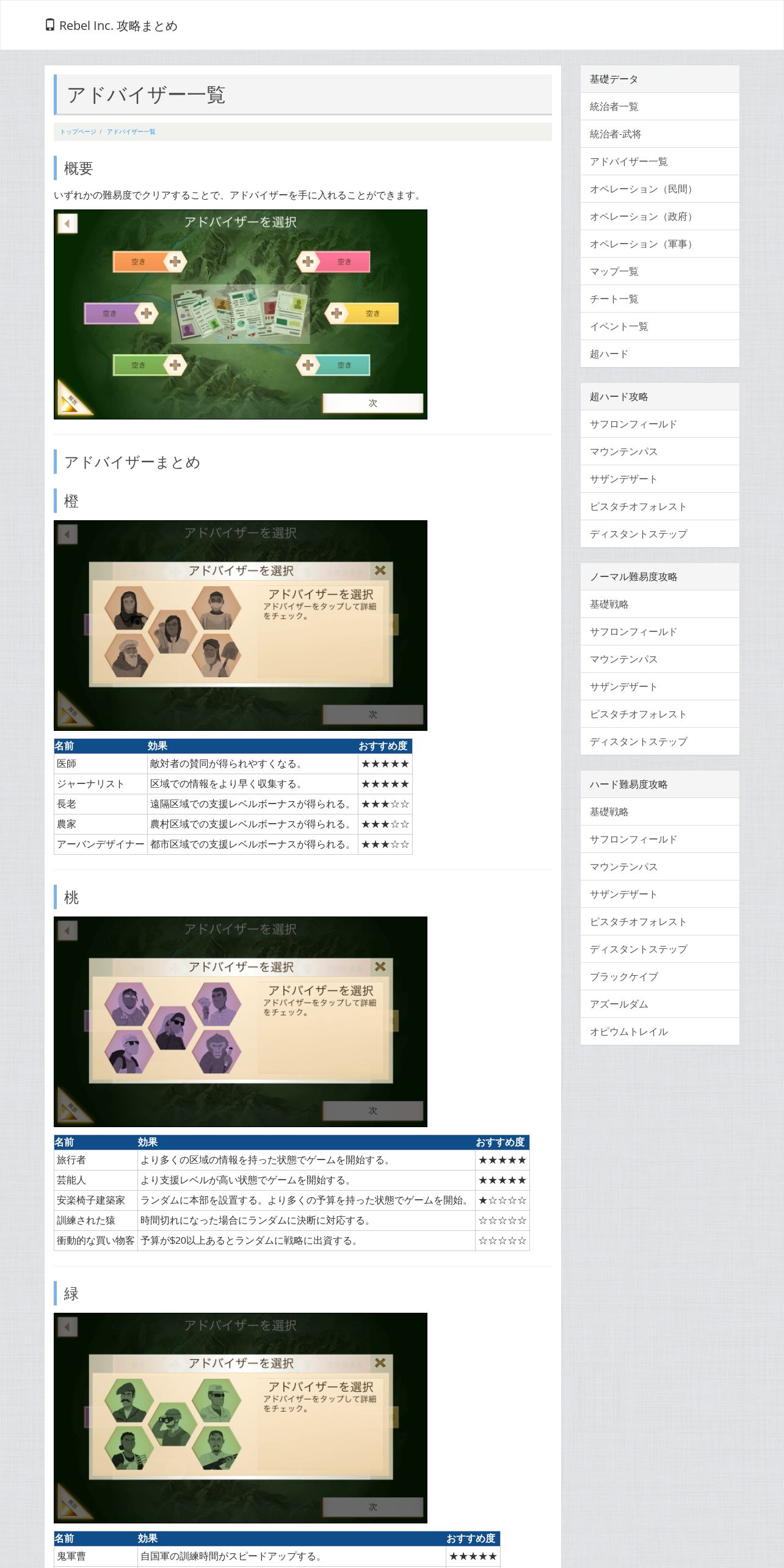The width and height of the screenshot is (784, 1568).
Task: Open the トップページ breadcrumb link
Action: 78,132
